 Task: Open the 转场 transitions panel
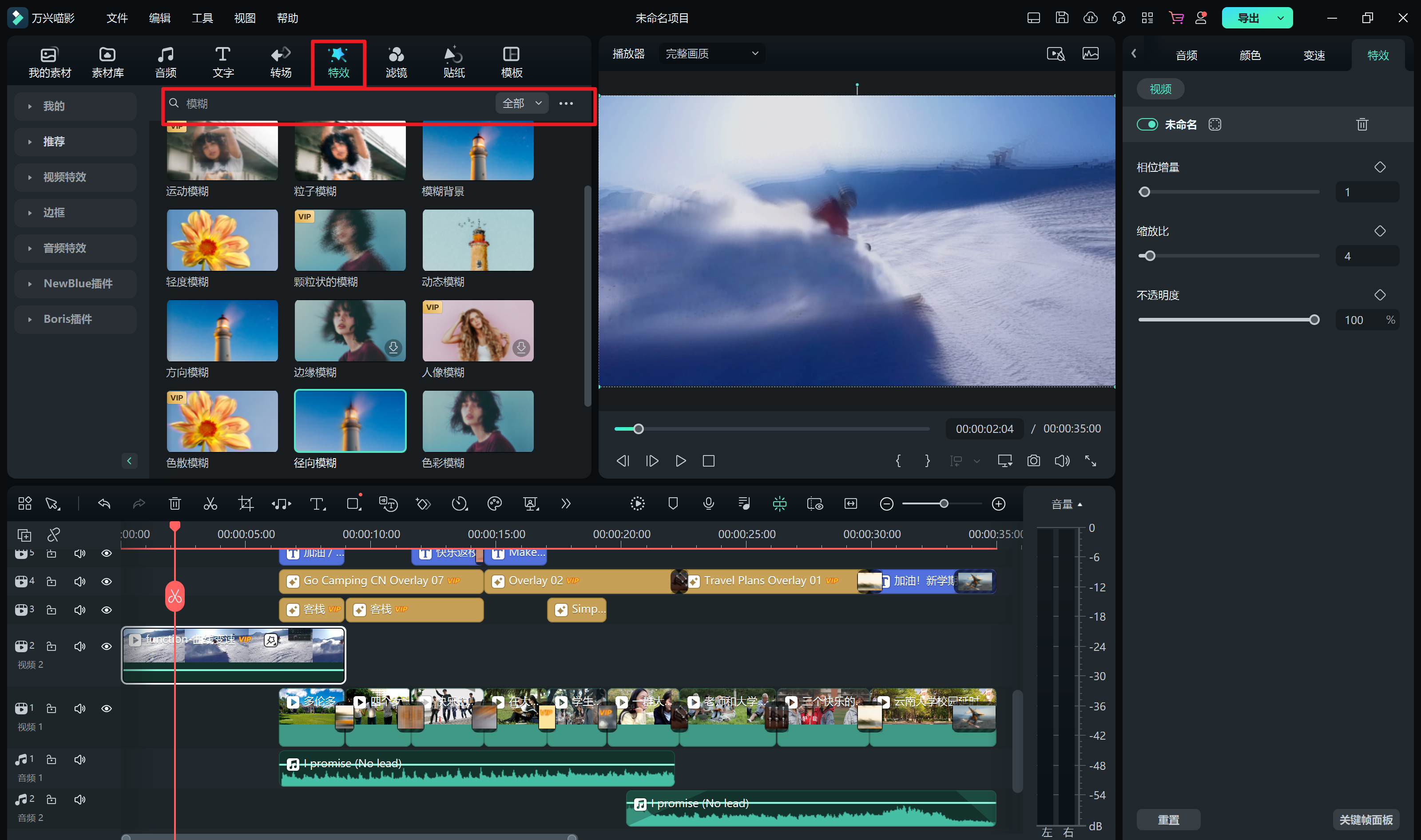(281, 62)
